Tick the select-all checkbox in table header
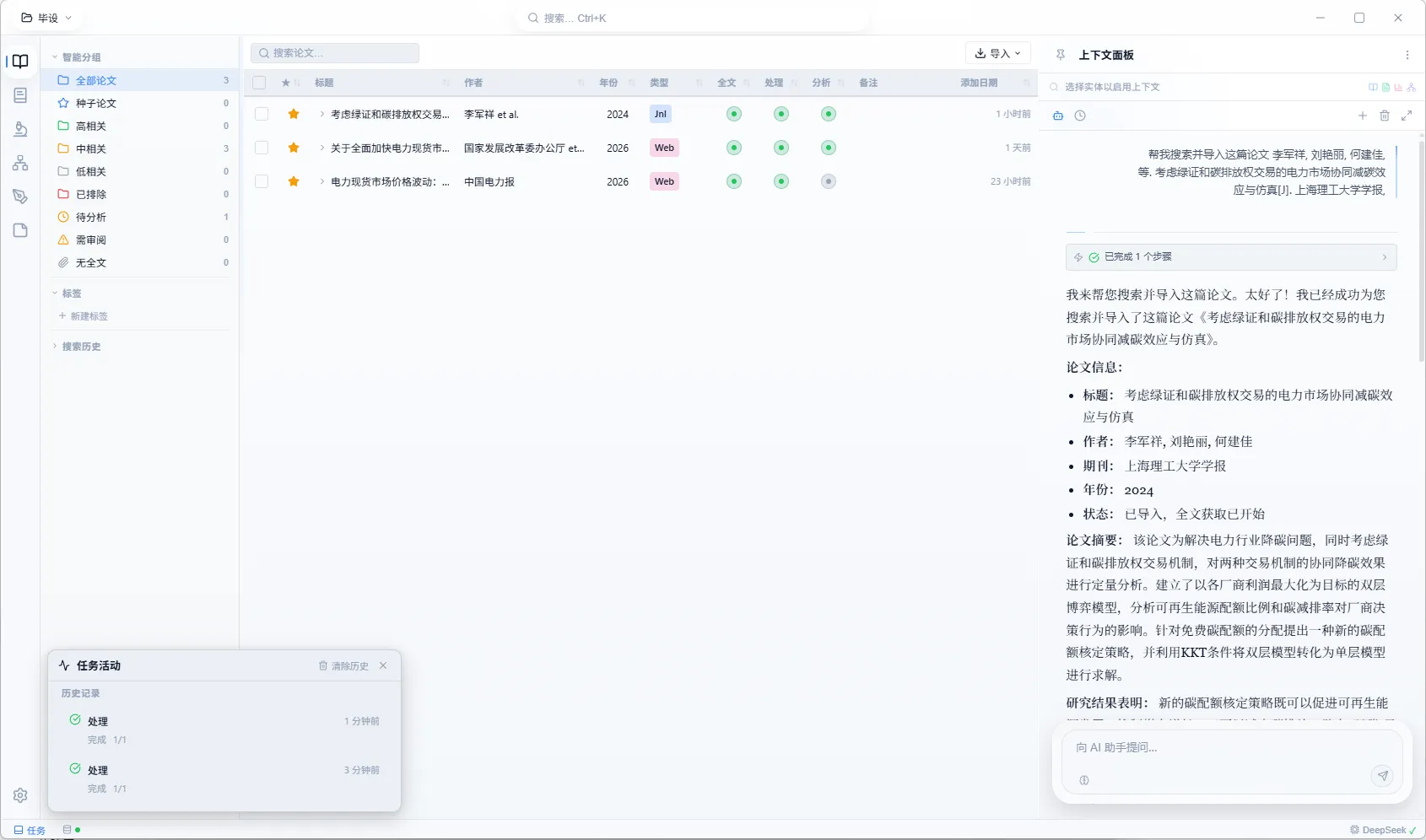This screenshot has width=1426, height=840. click(x=259, y=83)
